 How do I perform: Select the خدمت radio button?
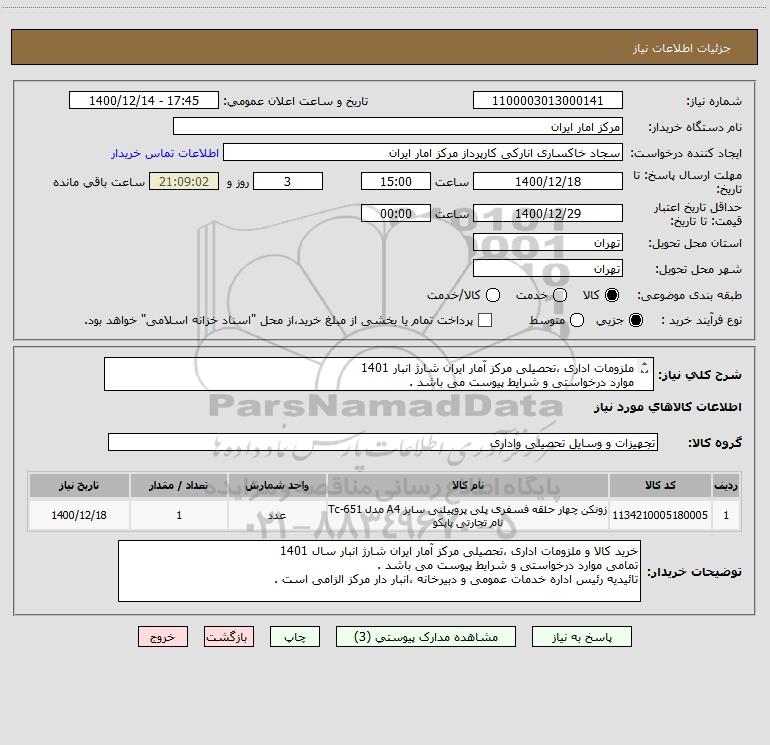(560, 295)
